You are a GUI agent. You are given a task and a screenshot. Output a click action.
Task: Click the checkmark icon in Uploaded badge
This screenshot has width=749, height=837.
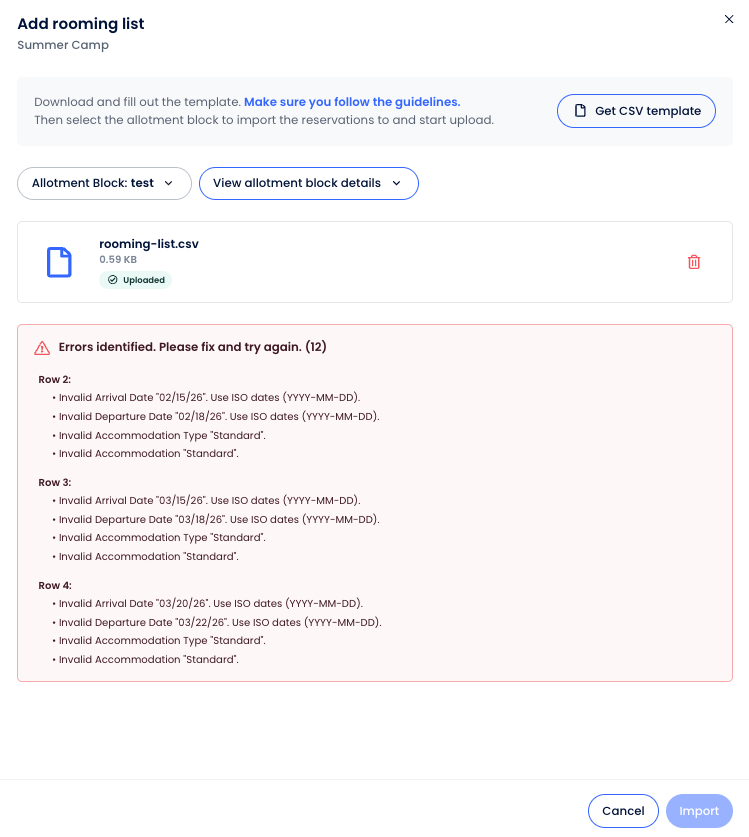click(x=113, y=280)
